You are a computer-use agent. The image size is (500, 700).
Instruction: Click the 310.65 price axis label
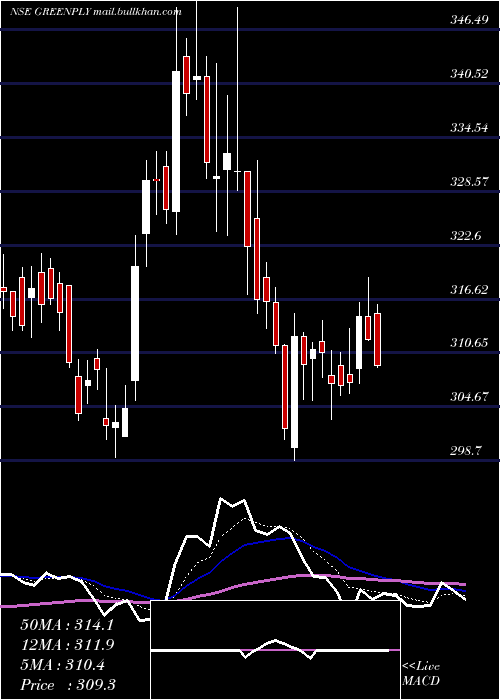tap(469, 343)
